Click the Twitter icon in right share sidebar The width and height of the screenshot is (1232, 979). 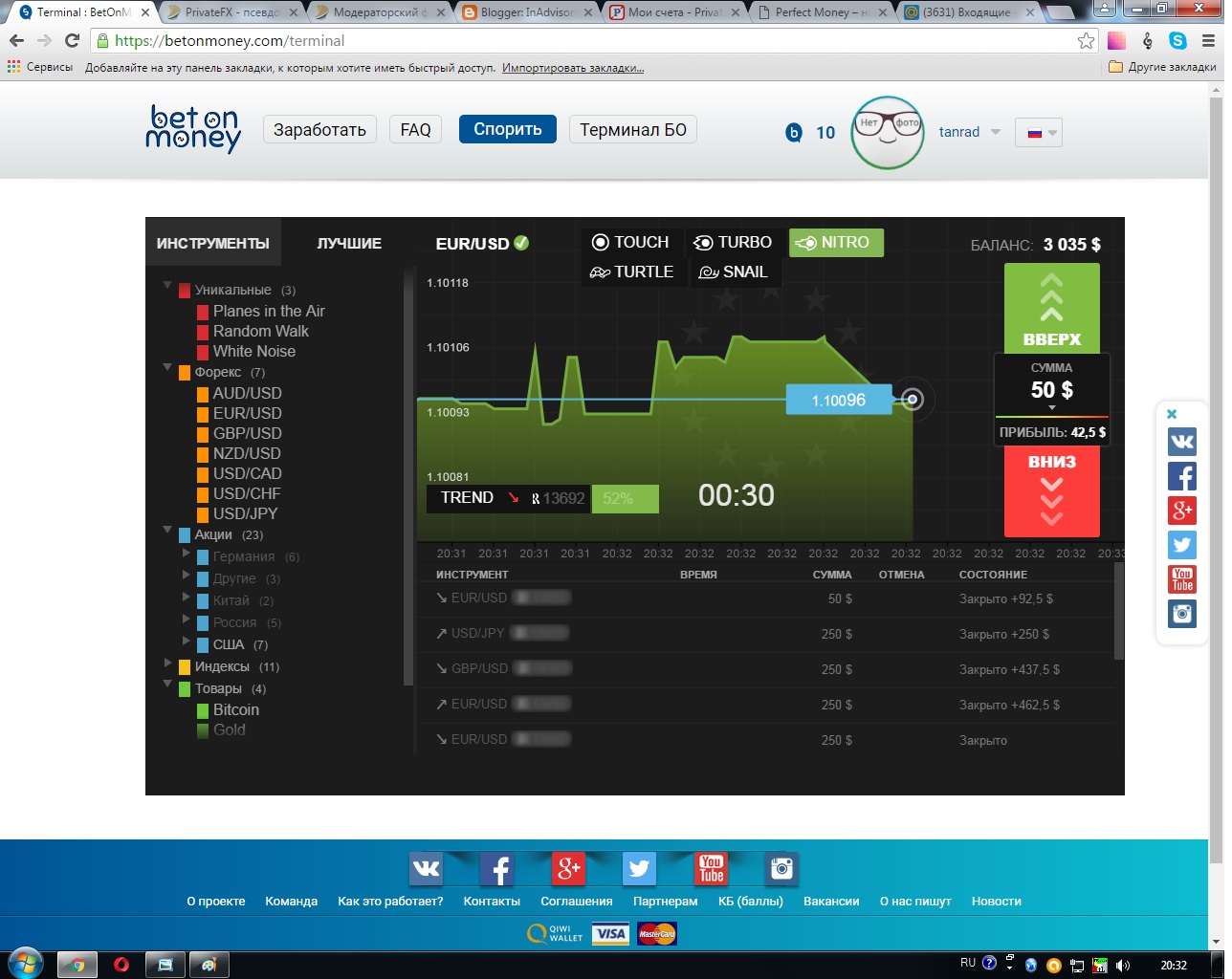click(1182, 545)
